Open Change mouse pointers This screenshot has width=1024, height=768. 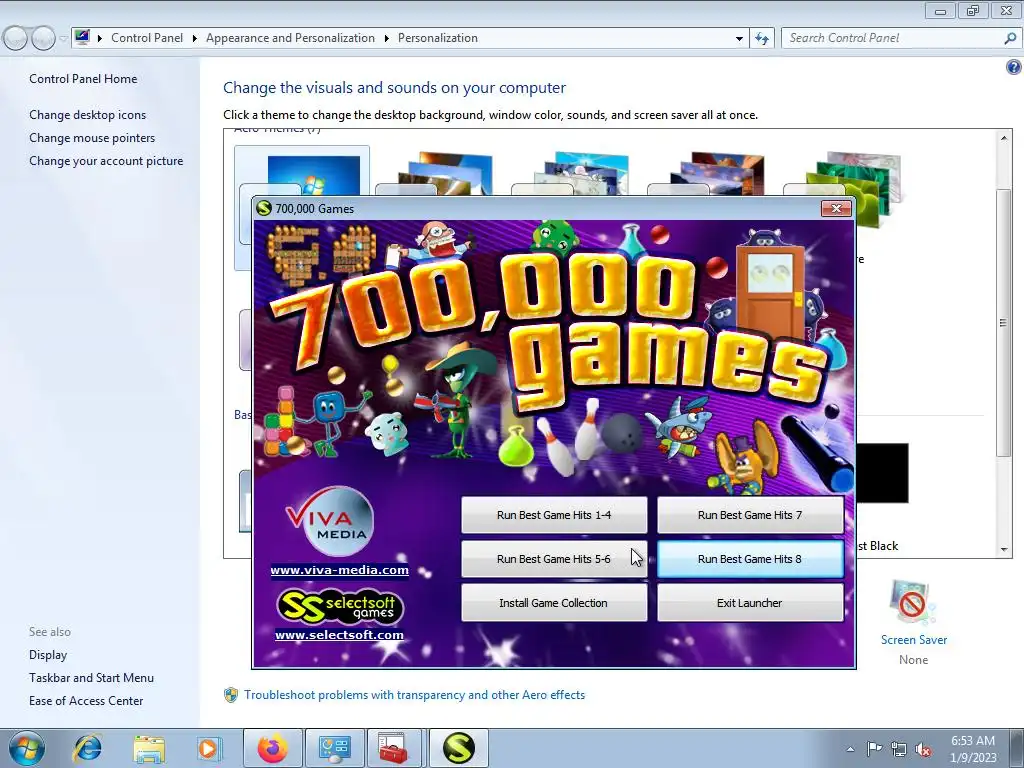click(92, 138)
